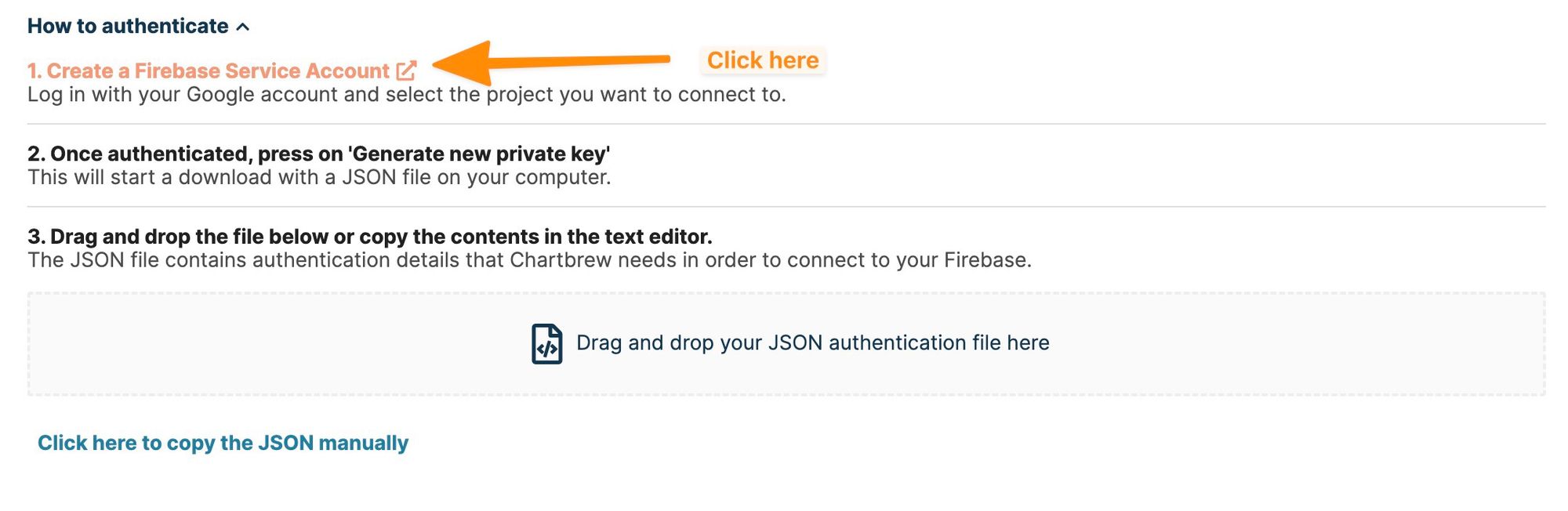Open Create a Firebase Service Account link

pyautogui.click(x=209, y=71)
